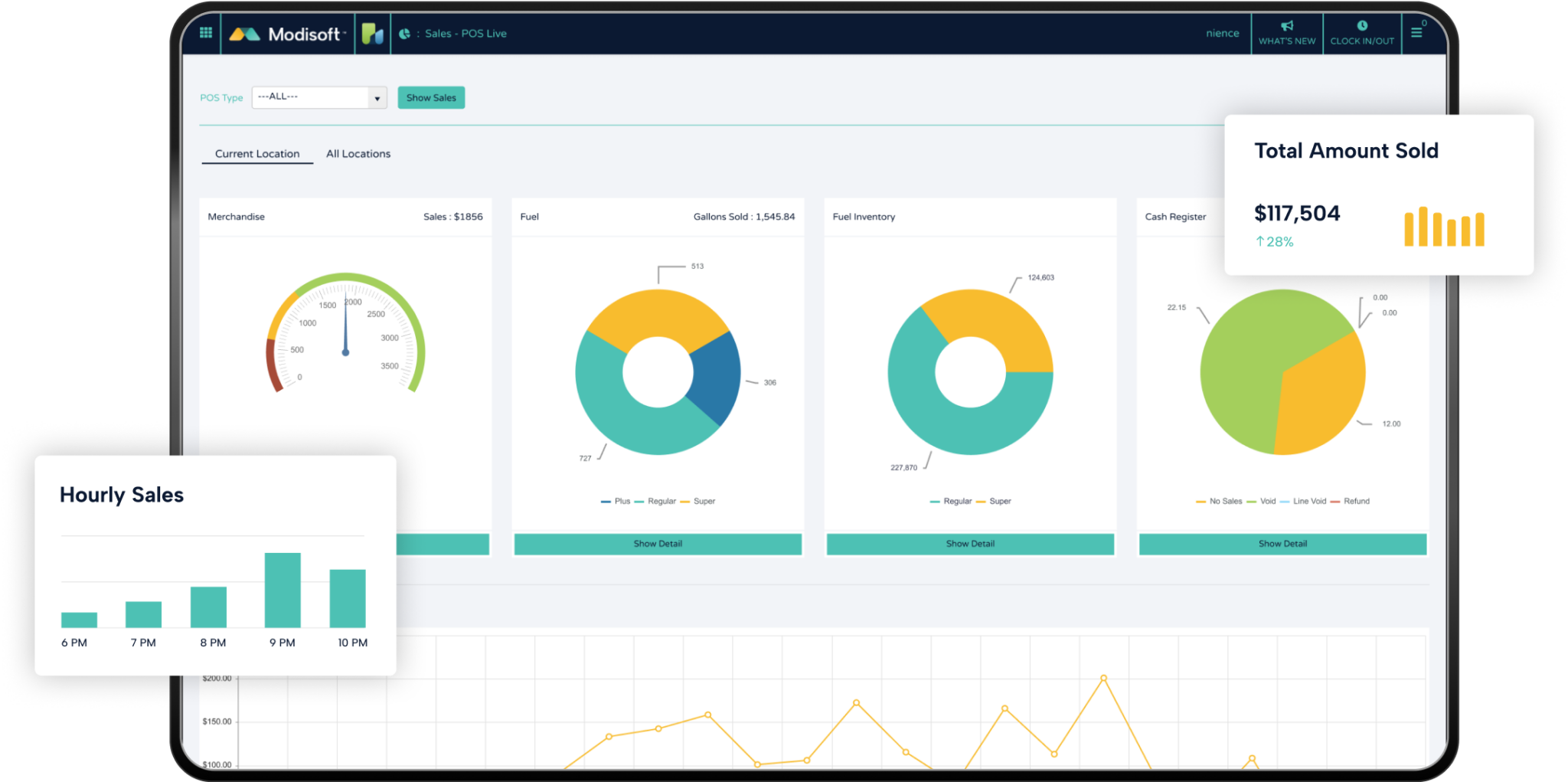Click the pie chart icon beside Sales
Screen dimensions: 1568x782
tap(404, 34)
